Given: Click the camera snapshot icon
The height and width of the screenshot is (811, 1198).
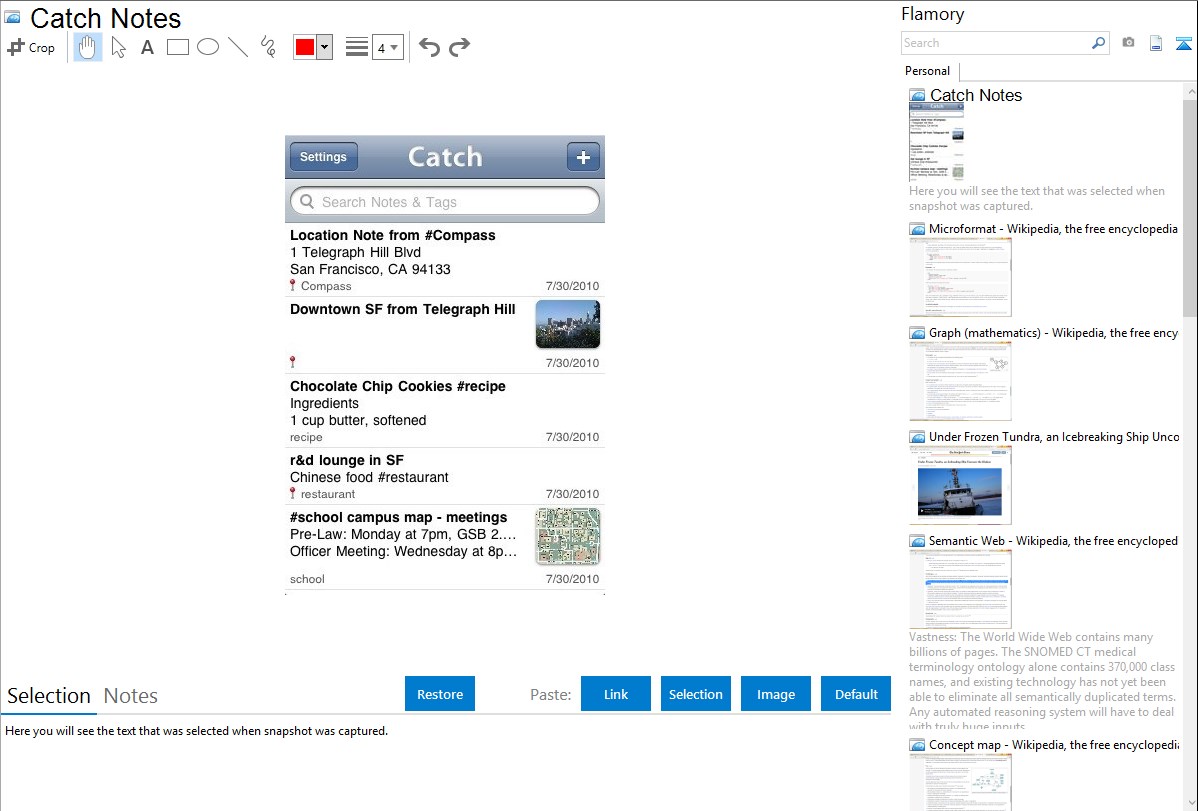Looking at the screenshot, I should pyautogui.click(x=1128, y=43).
